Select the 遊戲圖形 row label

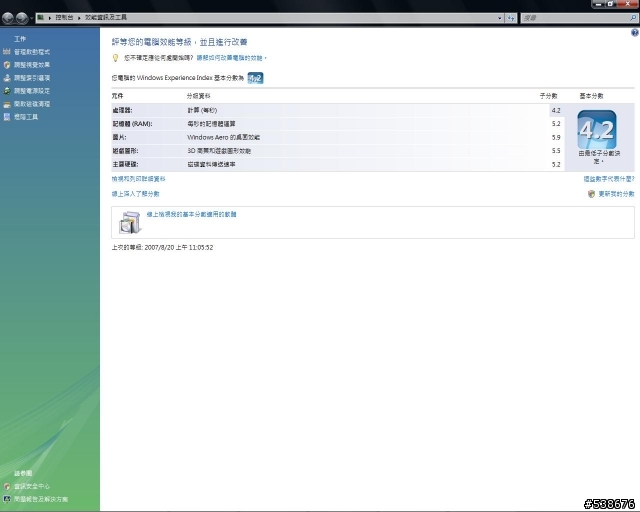tap(125, 151)
